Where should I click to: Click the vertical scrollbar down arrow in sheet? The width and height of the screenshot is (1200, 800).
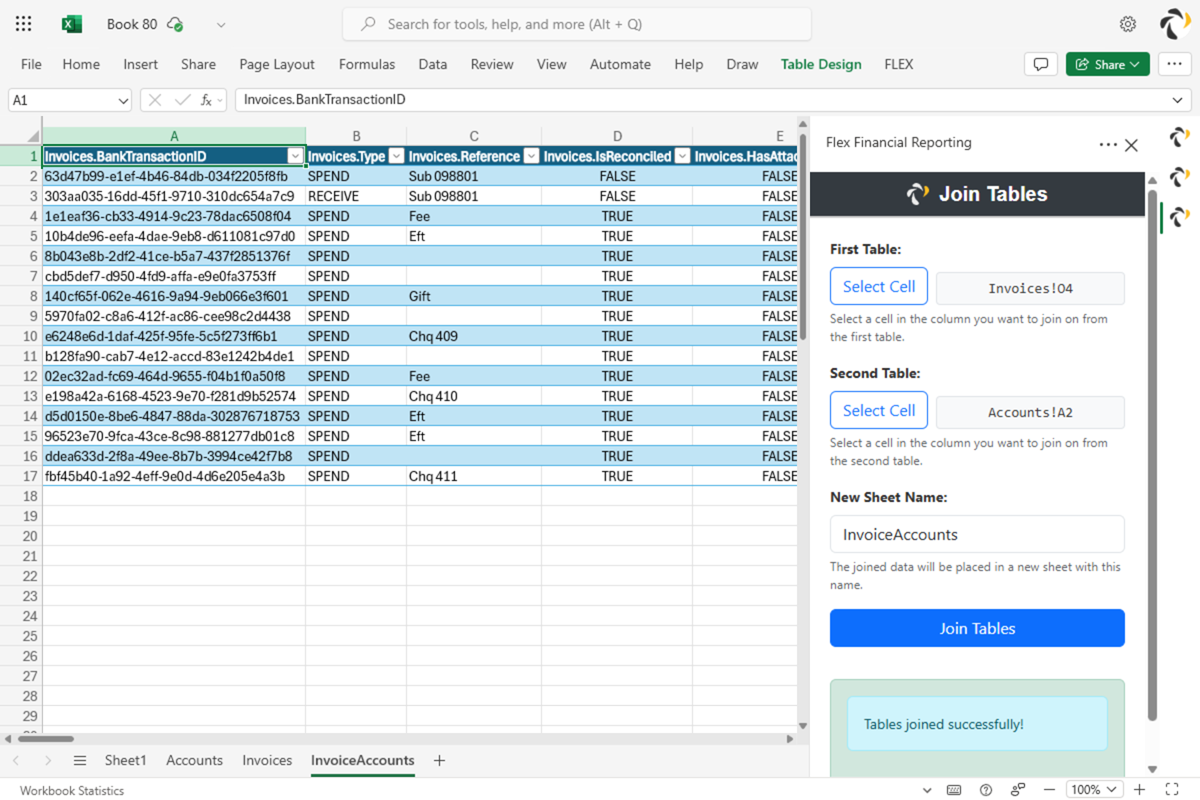coord(802,727)
